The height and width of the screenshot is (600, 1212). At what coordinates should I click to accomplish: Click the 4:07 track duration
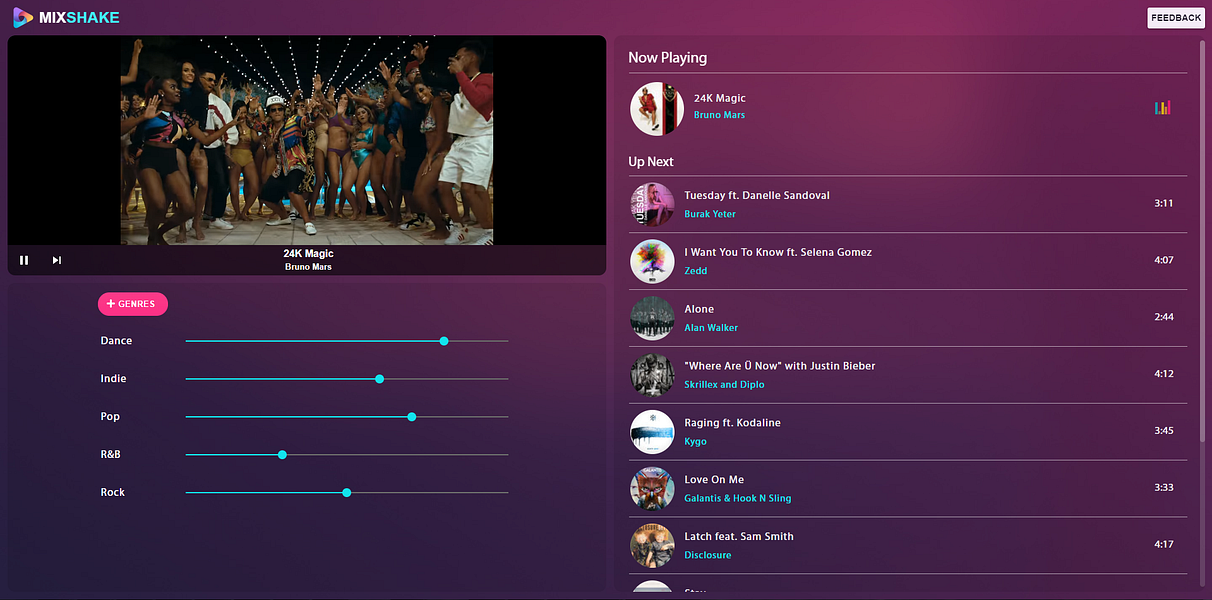[1163, 260]
